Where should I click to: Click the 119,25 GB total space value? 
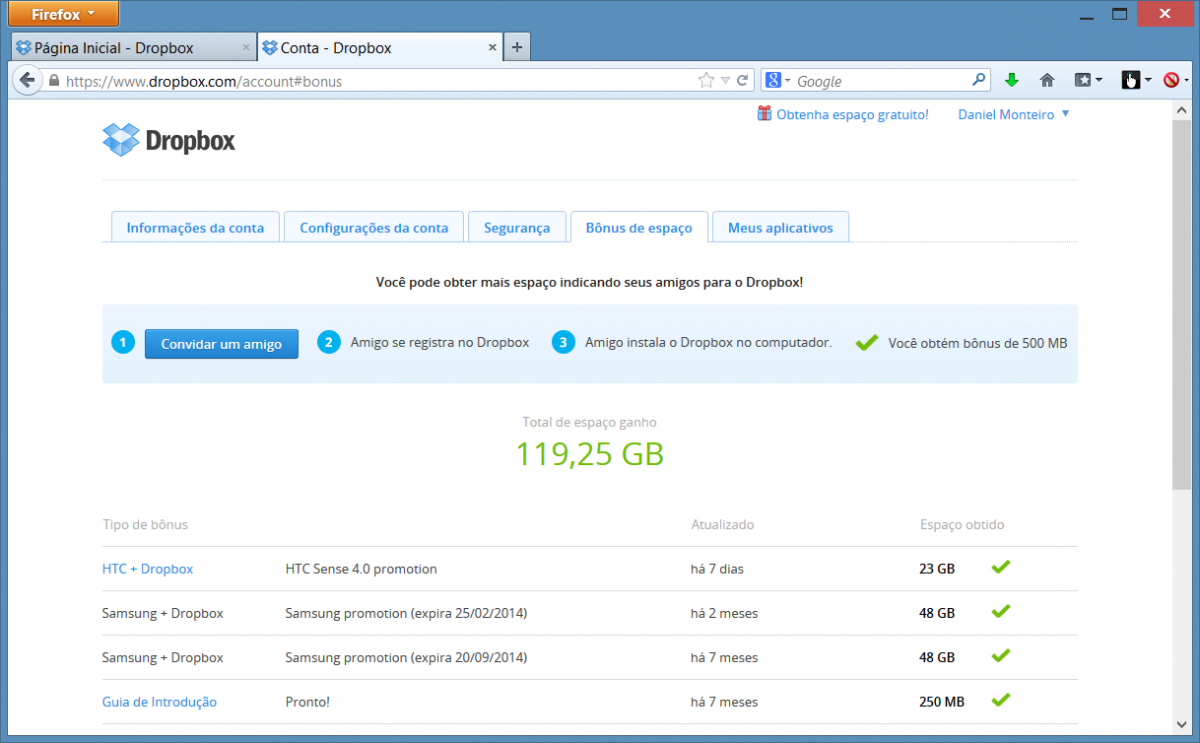(x=590, y=454)
